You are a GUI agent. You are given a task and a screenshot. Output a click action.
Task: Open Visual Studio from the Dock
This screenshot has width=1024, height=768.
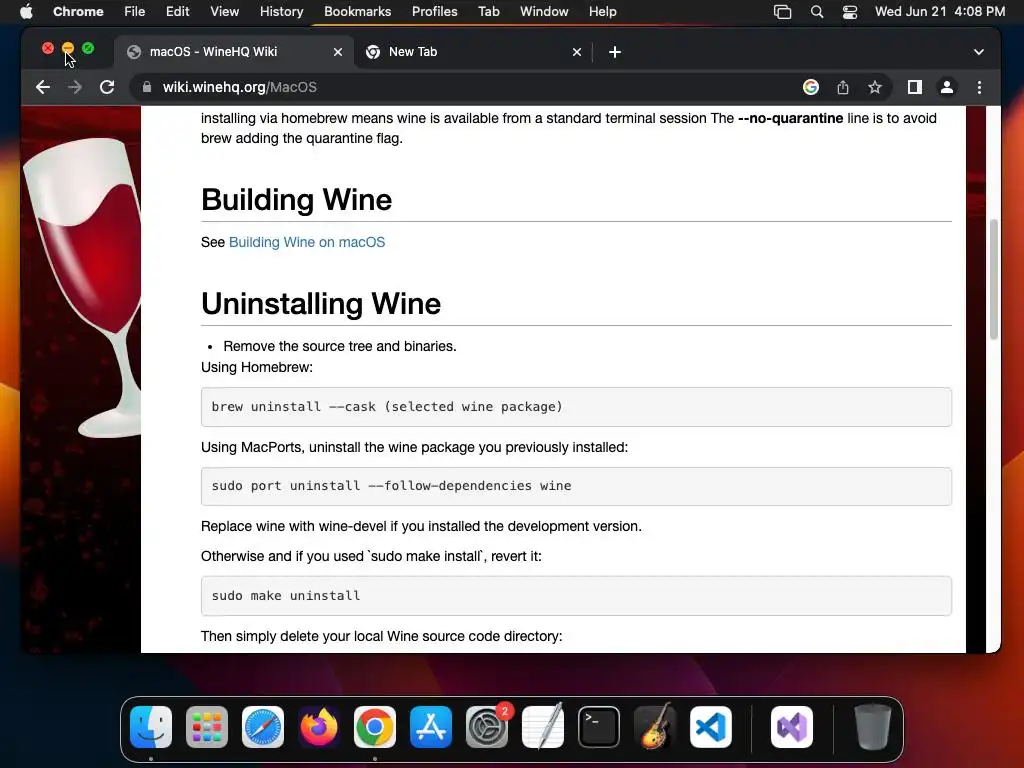click(792, 727)
